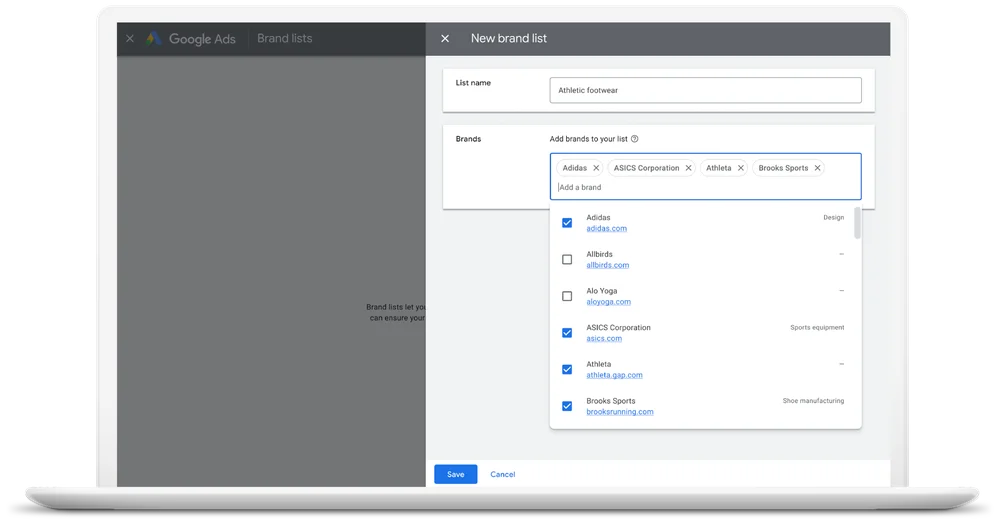Click the Design category label
1000x520 pixels.
point(834,218)
